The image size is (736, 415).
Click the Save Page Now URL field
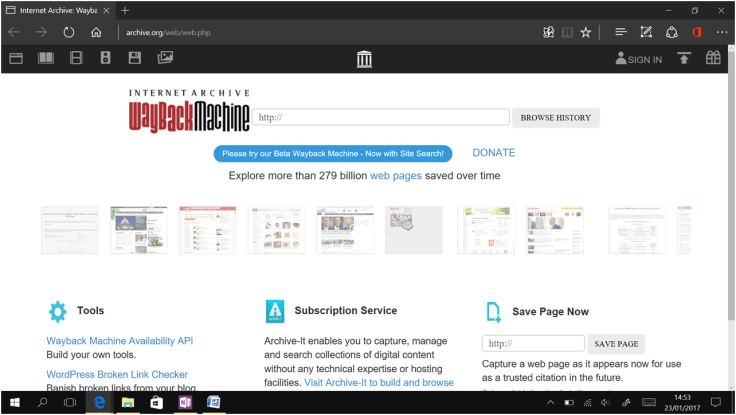[533, 344]
